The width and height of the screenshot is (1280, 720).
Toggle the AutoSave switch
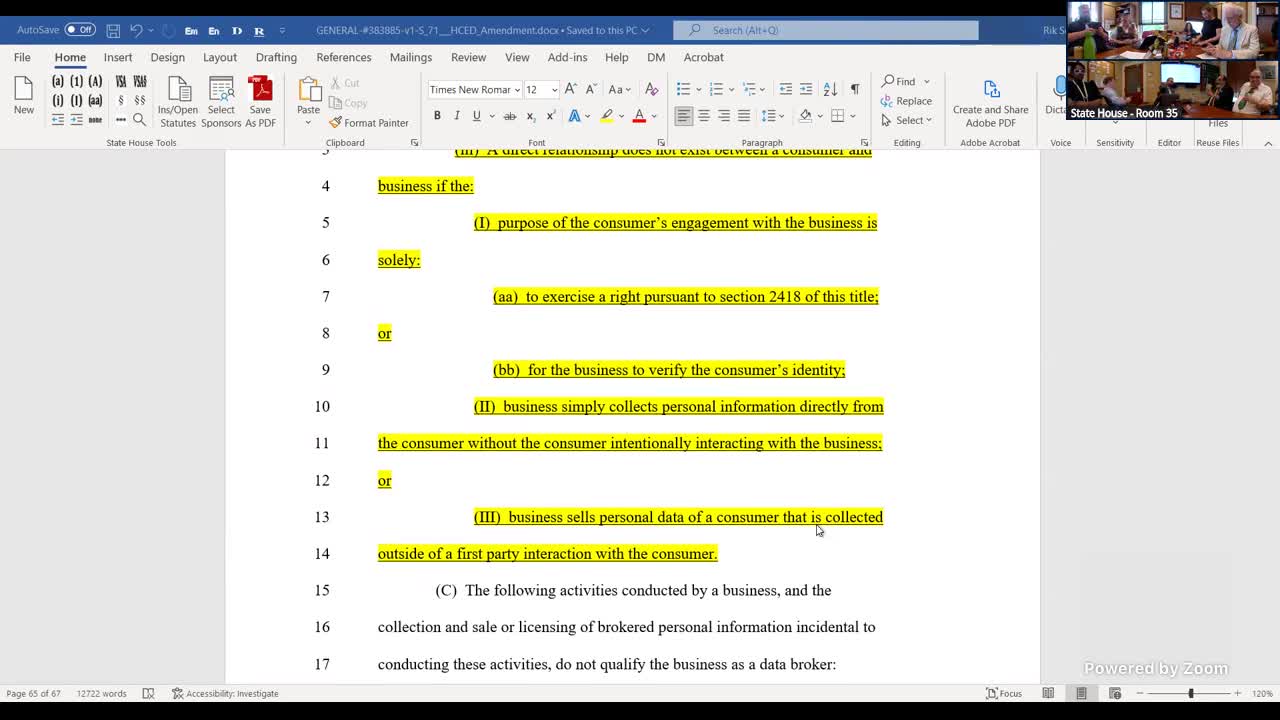coord(80,30)
